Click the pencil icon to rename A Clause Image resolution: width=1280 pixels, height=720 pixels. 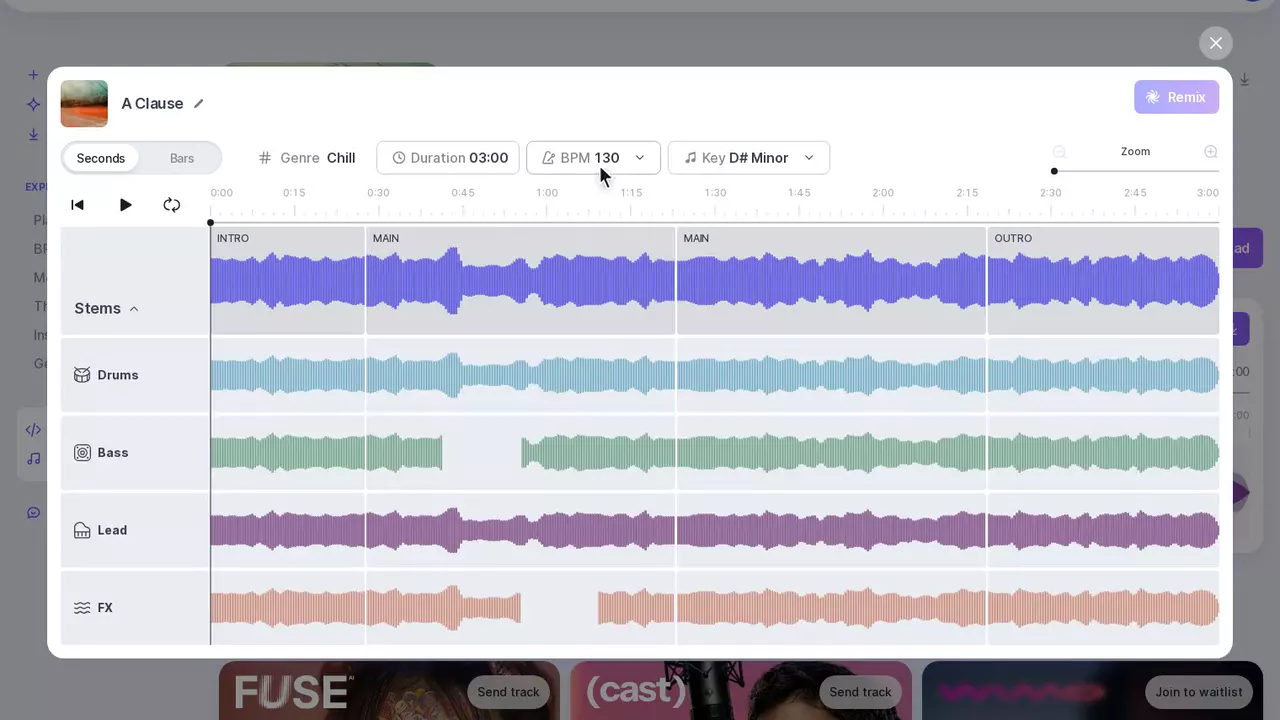point(199,103)
